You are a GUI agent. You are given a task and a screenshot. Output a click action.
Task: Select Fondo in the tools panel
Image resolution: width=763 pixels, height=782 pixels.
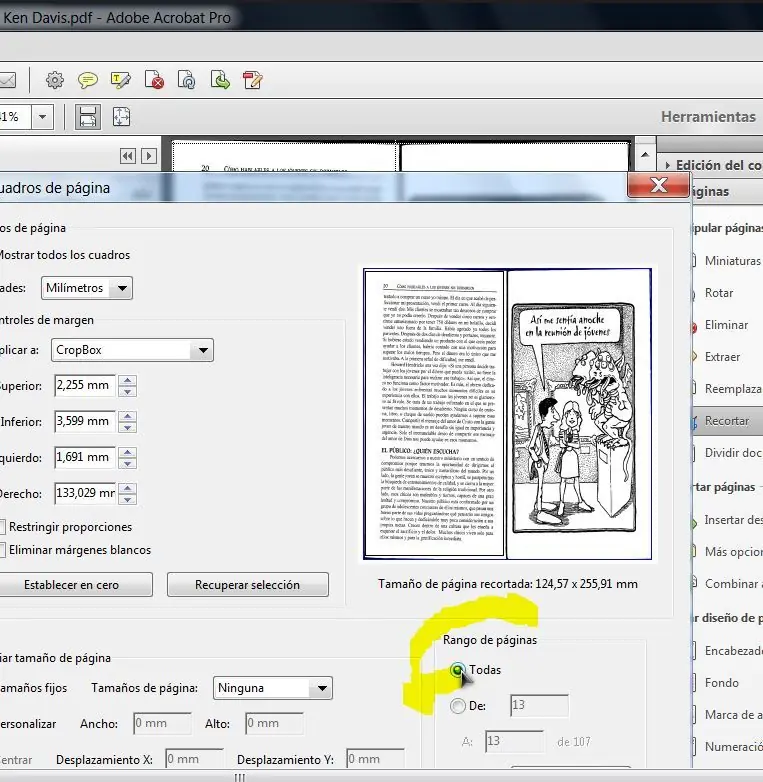pyautogui.click(x=722, y=683)
